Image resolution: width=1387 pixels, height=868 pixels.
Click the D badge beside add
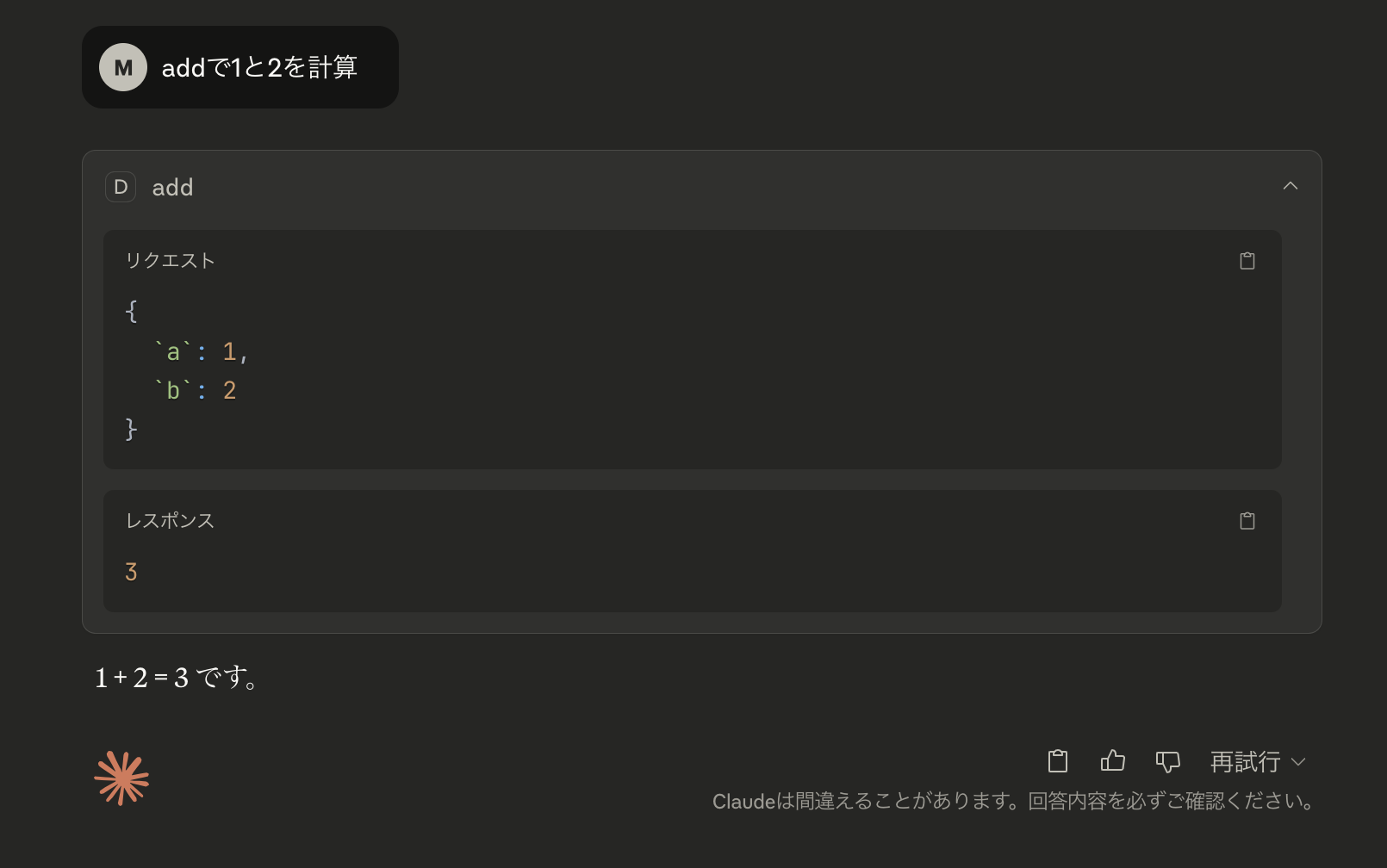click(121, 187)
